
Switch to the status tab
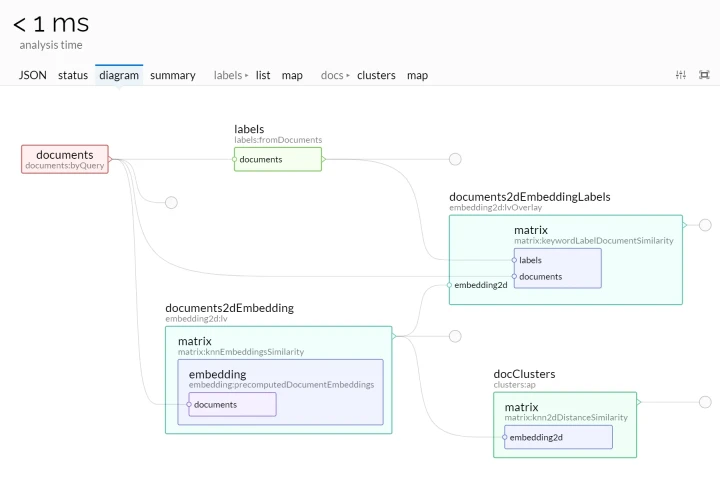pyautogui.click(x=73, y=75)
